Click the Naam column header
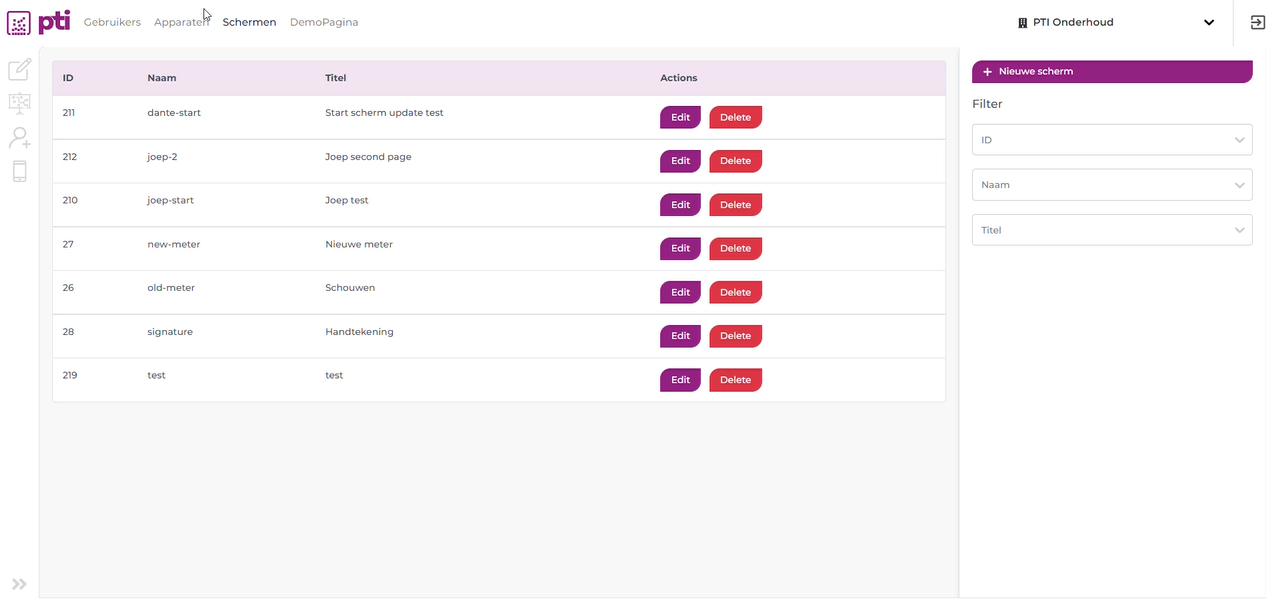The width and height of the screenshot is (1266, 600). pyautogui.click(x=162, y=78)
